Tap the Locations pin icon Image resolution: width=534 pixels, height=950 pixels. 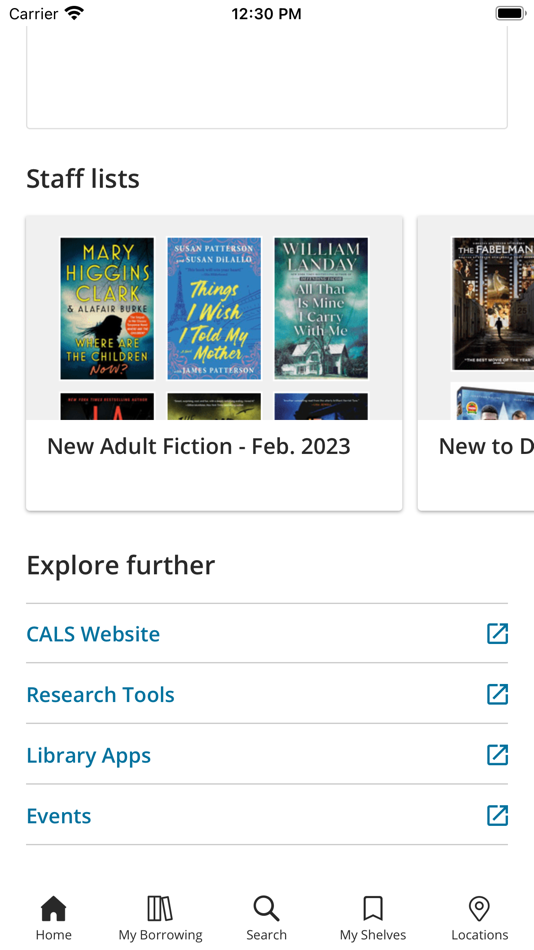(479, 908)
